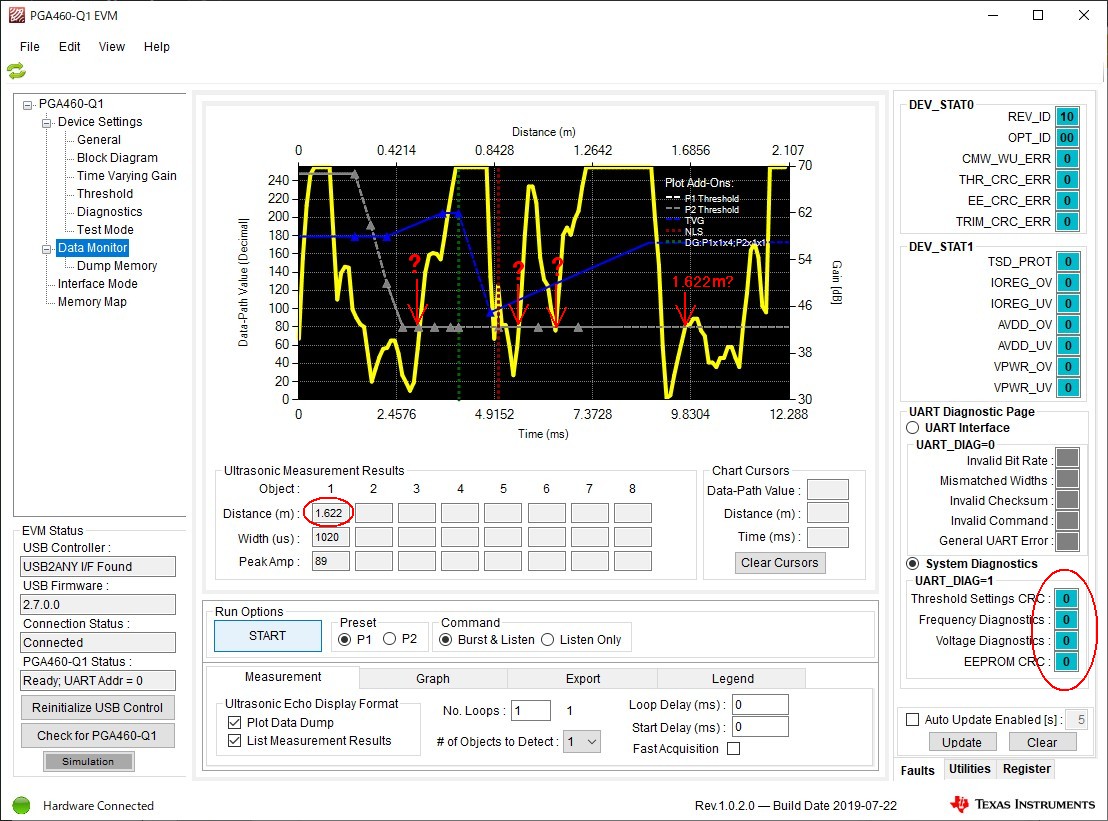Select Listen Only command option

[548, 639]
